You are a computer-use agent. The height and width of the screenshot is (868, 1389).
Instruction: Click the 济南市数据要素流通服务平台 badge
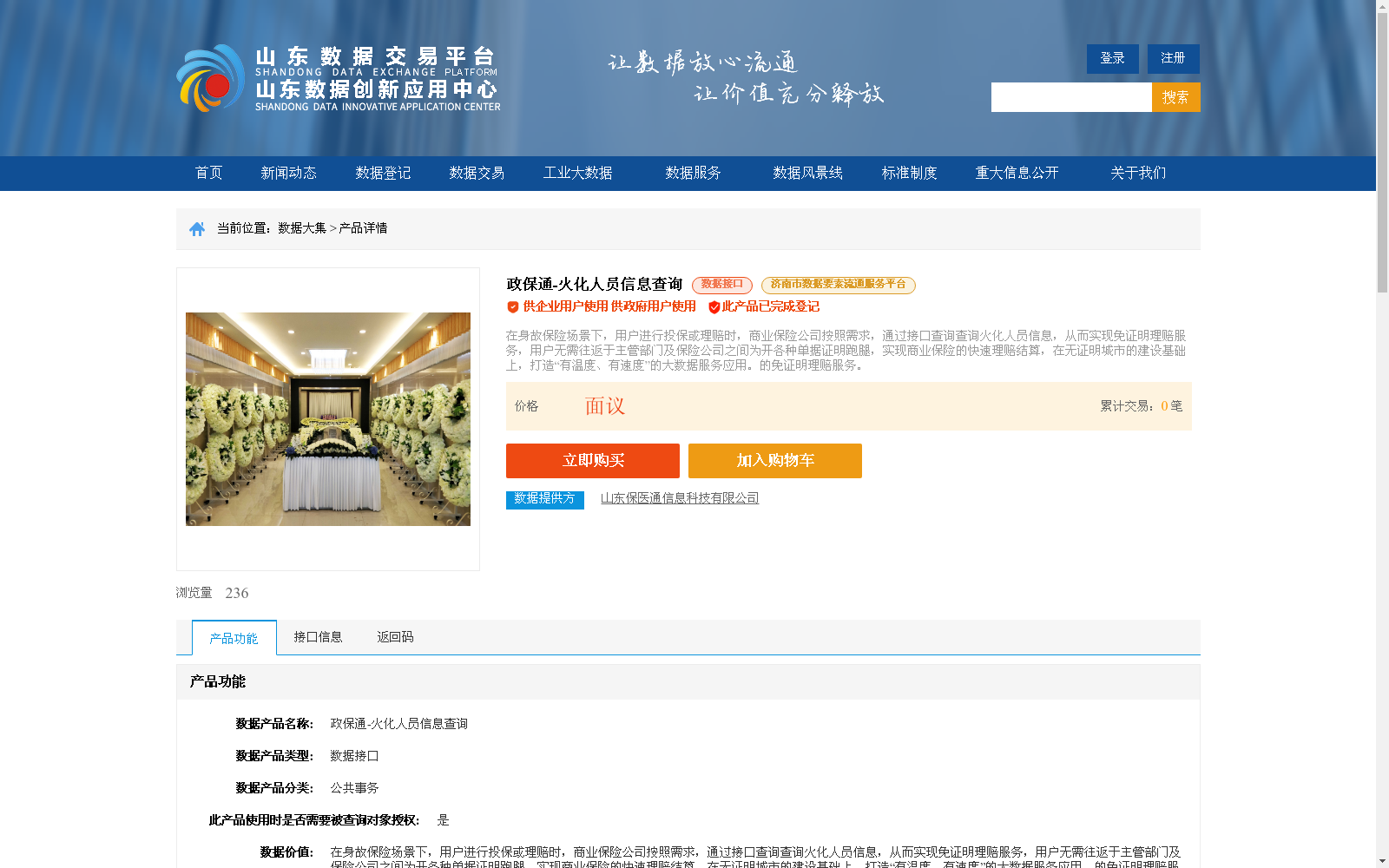(839, 285)
